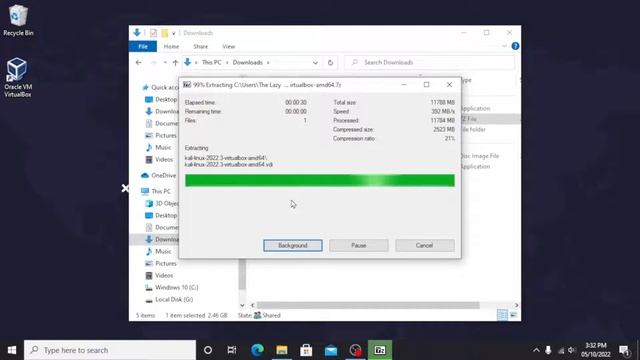Open the recent locations dropdown arrow

click(165, 62)
